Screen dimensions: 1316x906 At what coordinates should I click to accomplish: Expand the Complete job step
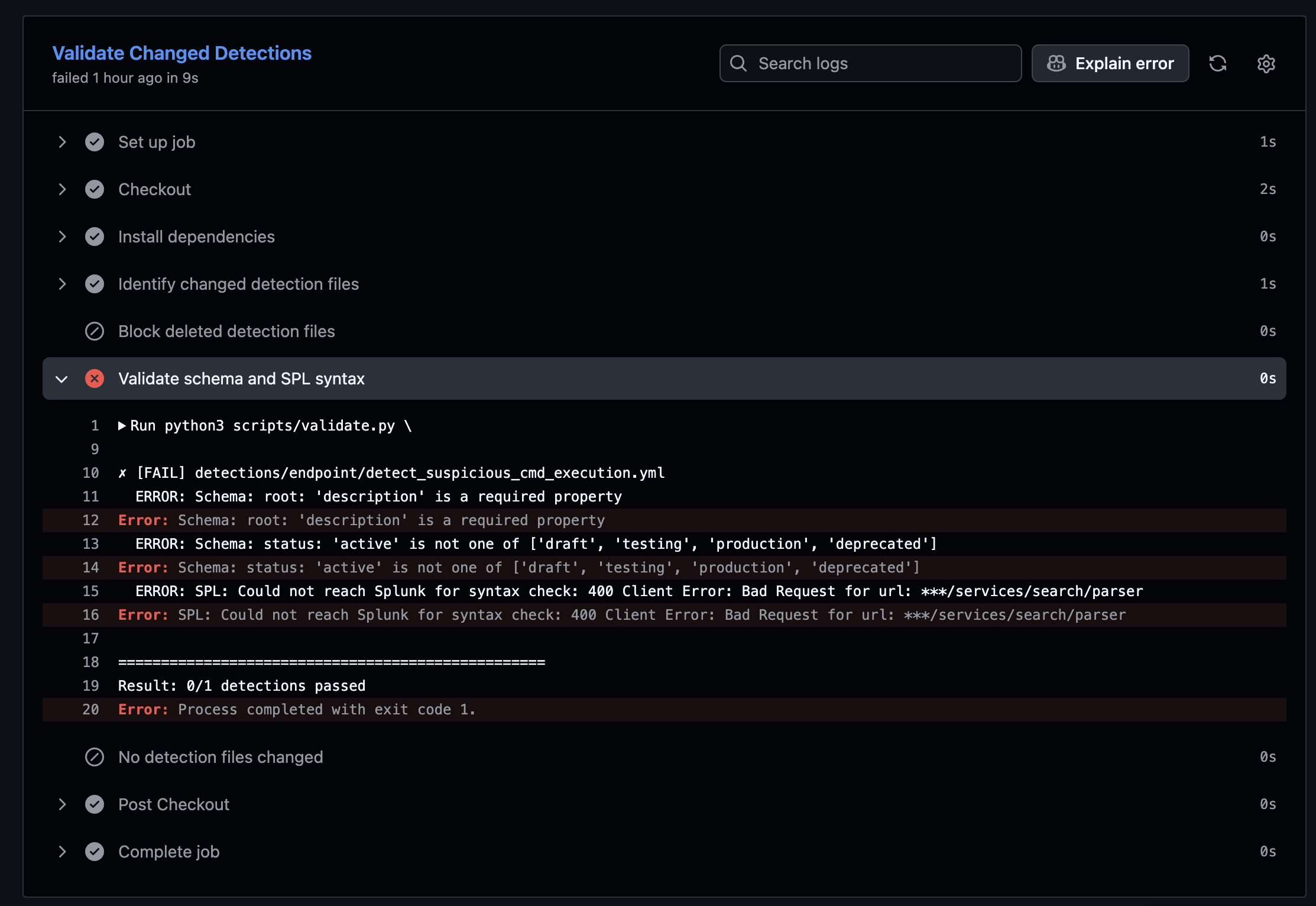[62, 852]
